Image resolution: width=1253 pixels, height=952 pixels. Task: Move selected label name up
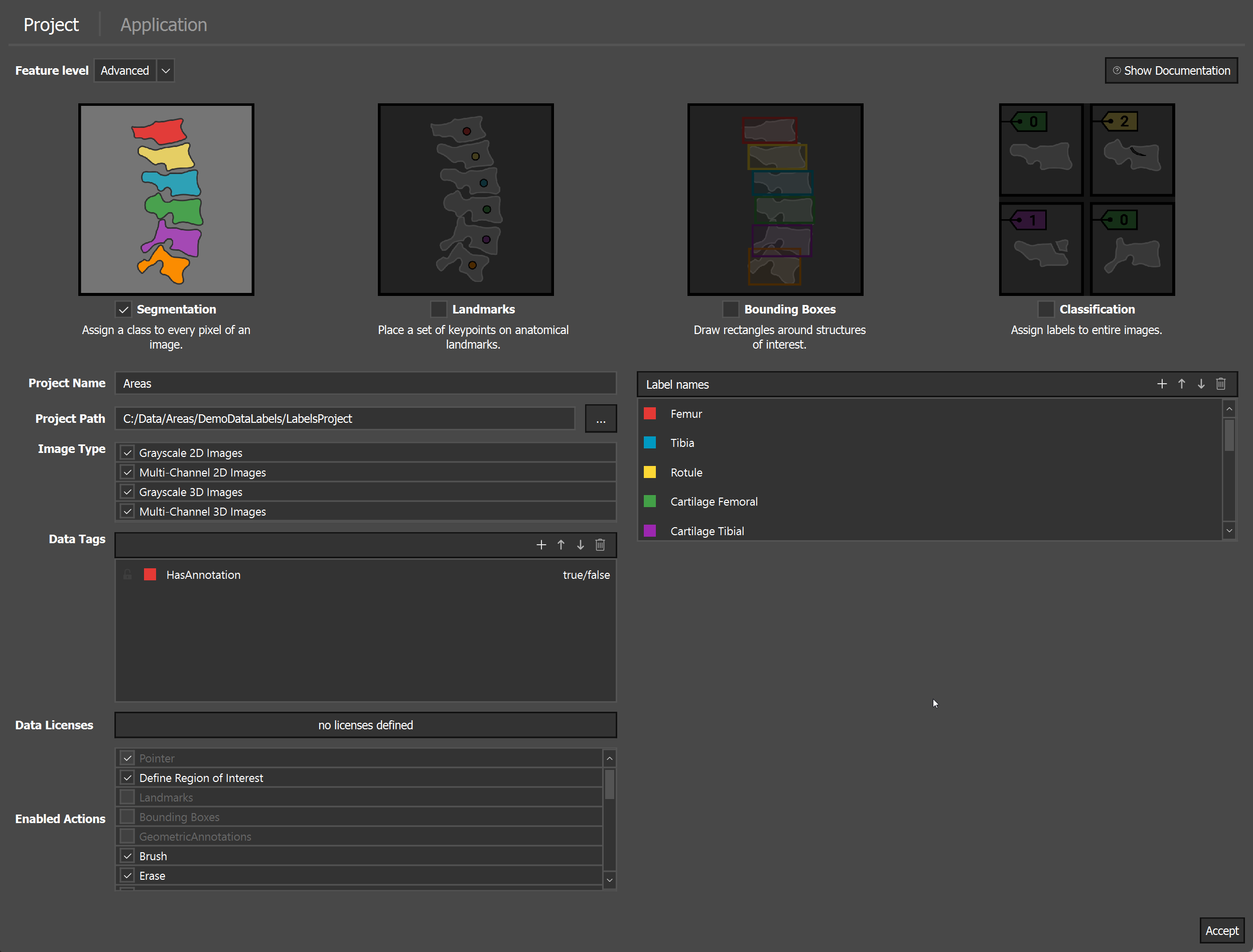click(1182, 384)
